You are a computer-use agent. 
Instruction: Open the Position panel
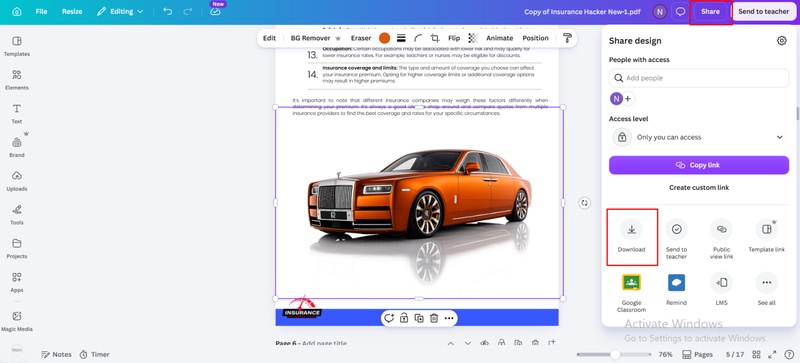535,38
